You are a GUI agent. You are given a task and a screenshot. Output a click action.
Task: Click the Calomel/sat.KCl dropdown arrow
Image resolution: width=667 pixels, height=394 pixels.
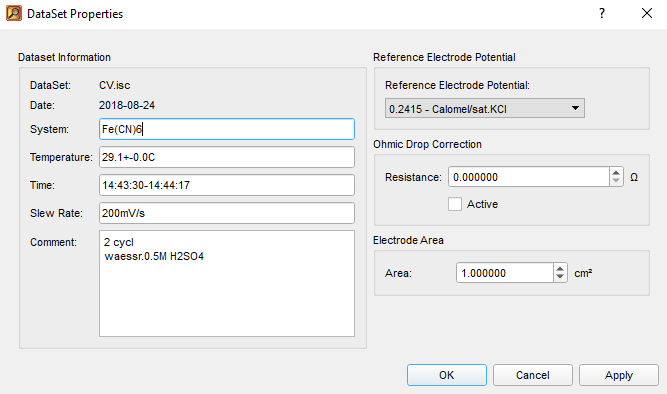pos(575,108)
